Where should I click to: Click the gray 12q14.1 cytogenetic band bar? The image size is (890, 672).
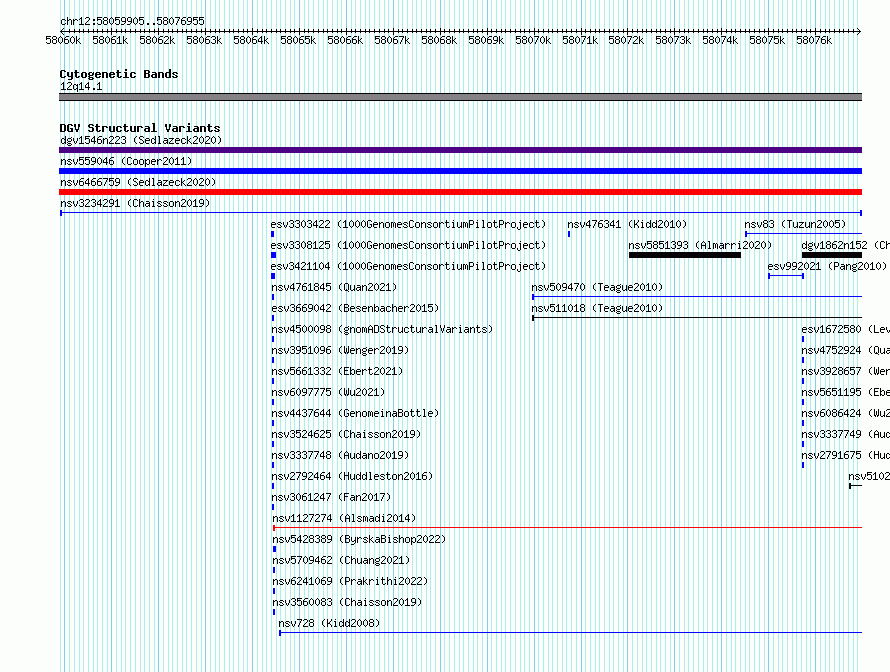(460, 97)
